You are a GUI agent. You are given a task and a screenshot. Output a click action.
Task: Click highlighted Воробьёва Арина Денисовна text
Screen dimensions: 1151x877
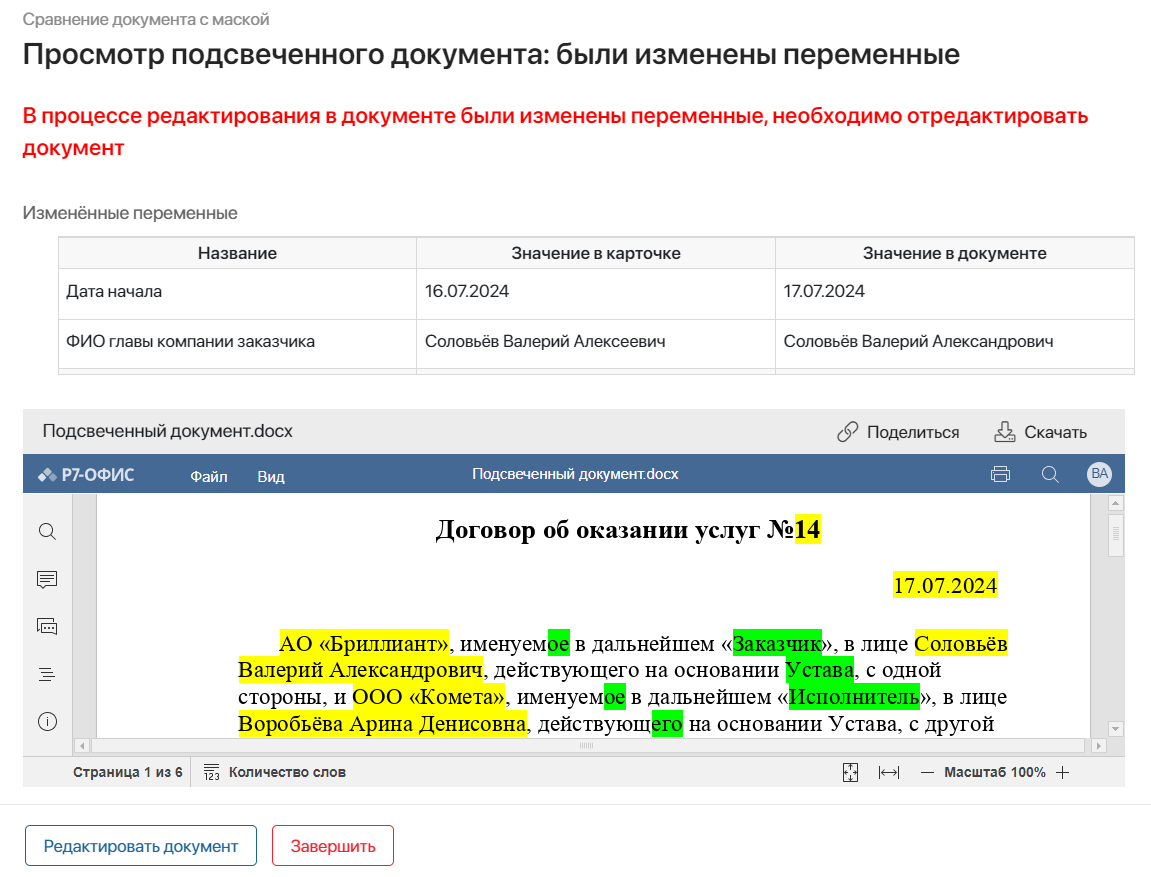pyautogui.click(x=382, y=724)
